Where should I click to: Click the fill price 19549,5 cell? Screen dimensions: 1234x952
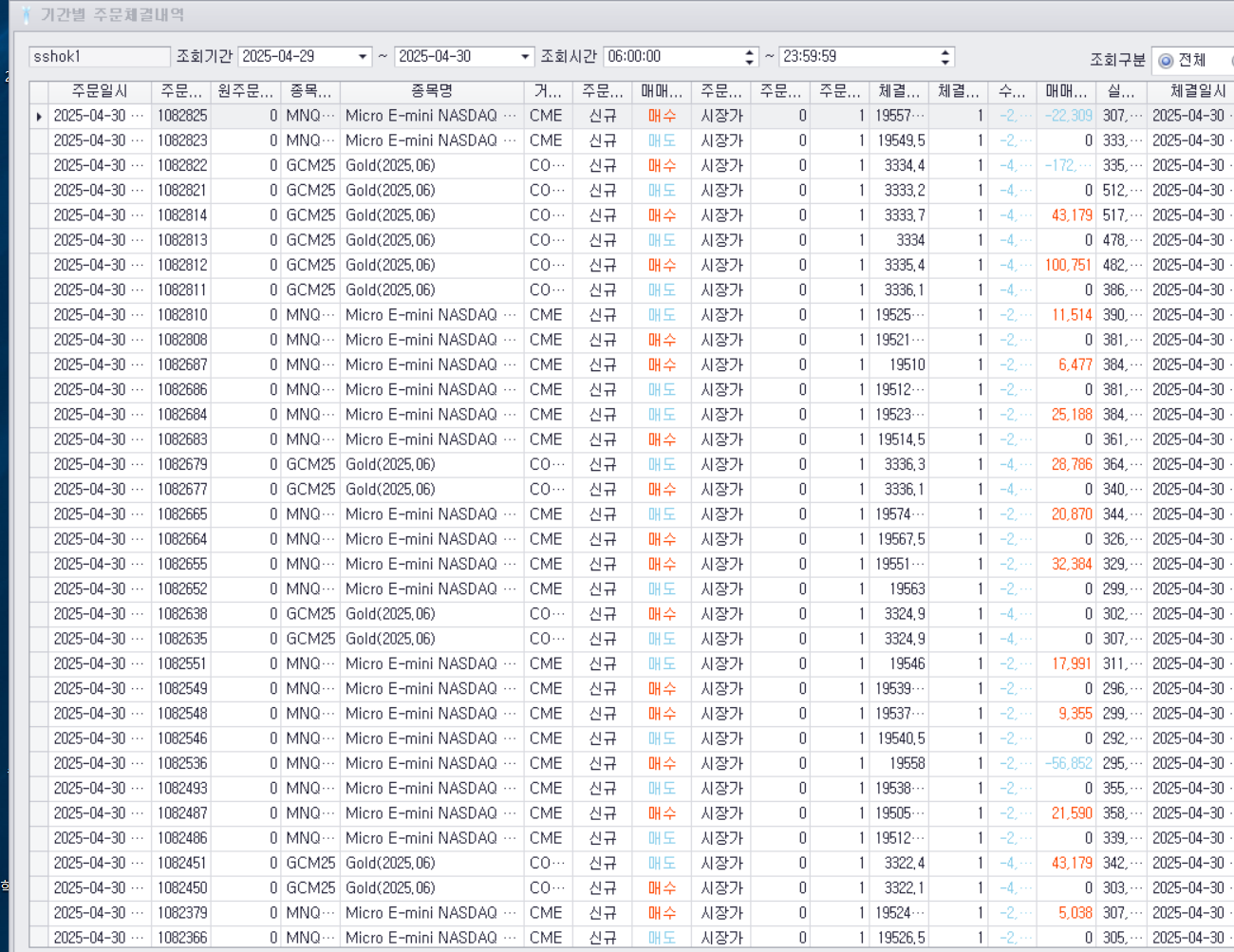coord(900,140)
